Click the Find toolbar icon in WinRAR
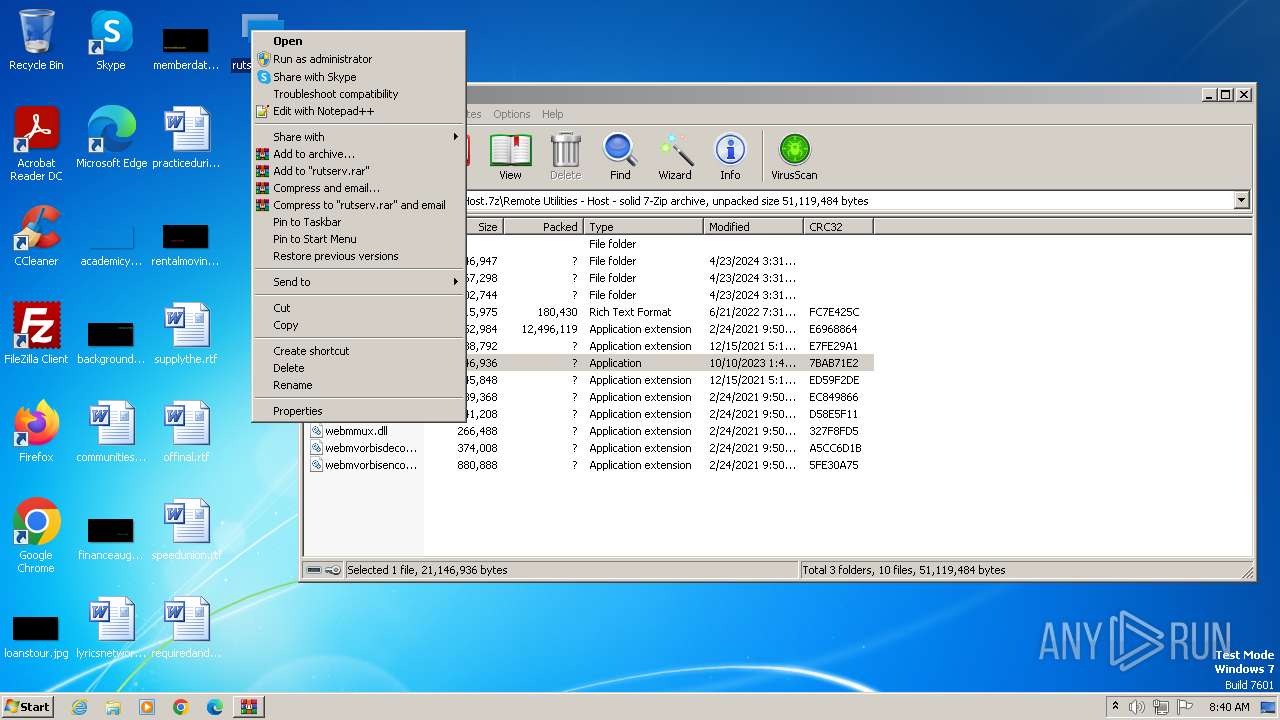Image resolution: width=1280 pixels, height=720 pixels. click(620, 157)
